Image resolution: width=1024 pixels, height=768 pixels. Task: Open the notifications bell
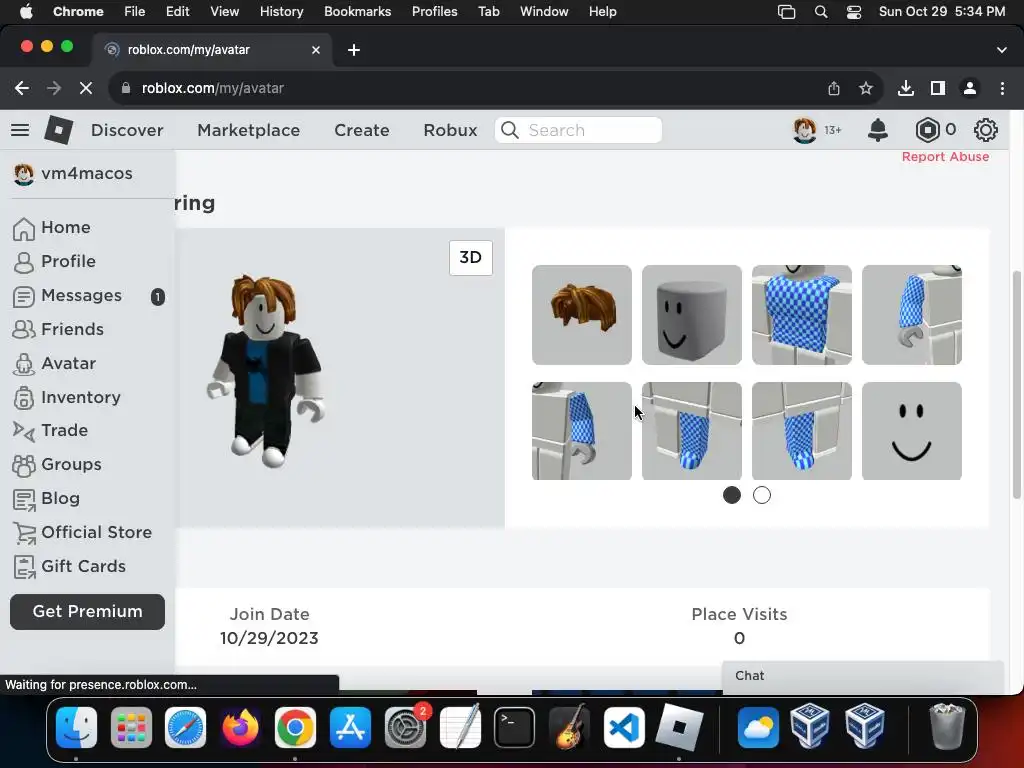[x=878, y=130]
